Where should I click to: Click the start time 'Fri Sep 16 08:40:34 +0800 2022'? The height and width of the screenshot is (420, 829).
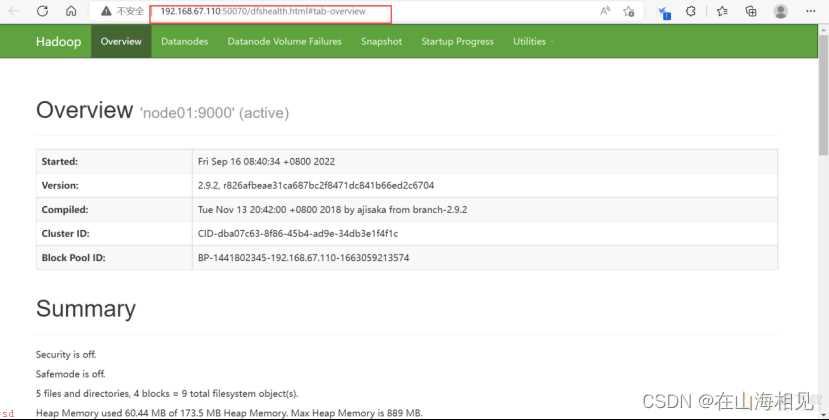point(266,161)
